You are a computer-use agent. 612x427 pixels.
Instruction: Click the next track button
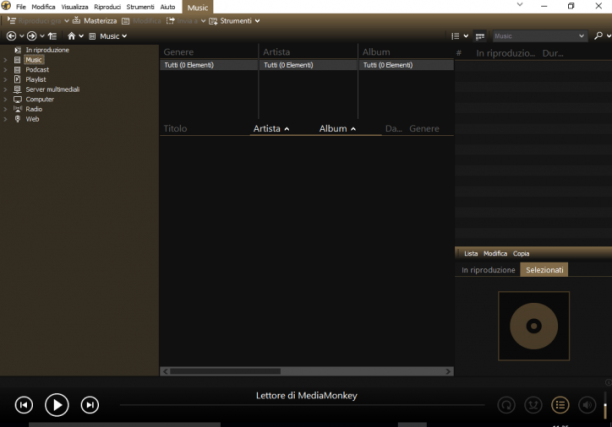(x=90, y=405)
